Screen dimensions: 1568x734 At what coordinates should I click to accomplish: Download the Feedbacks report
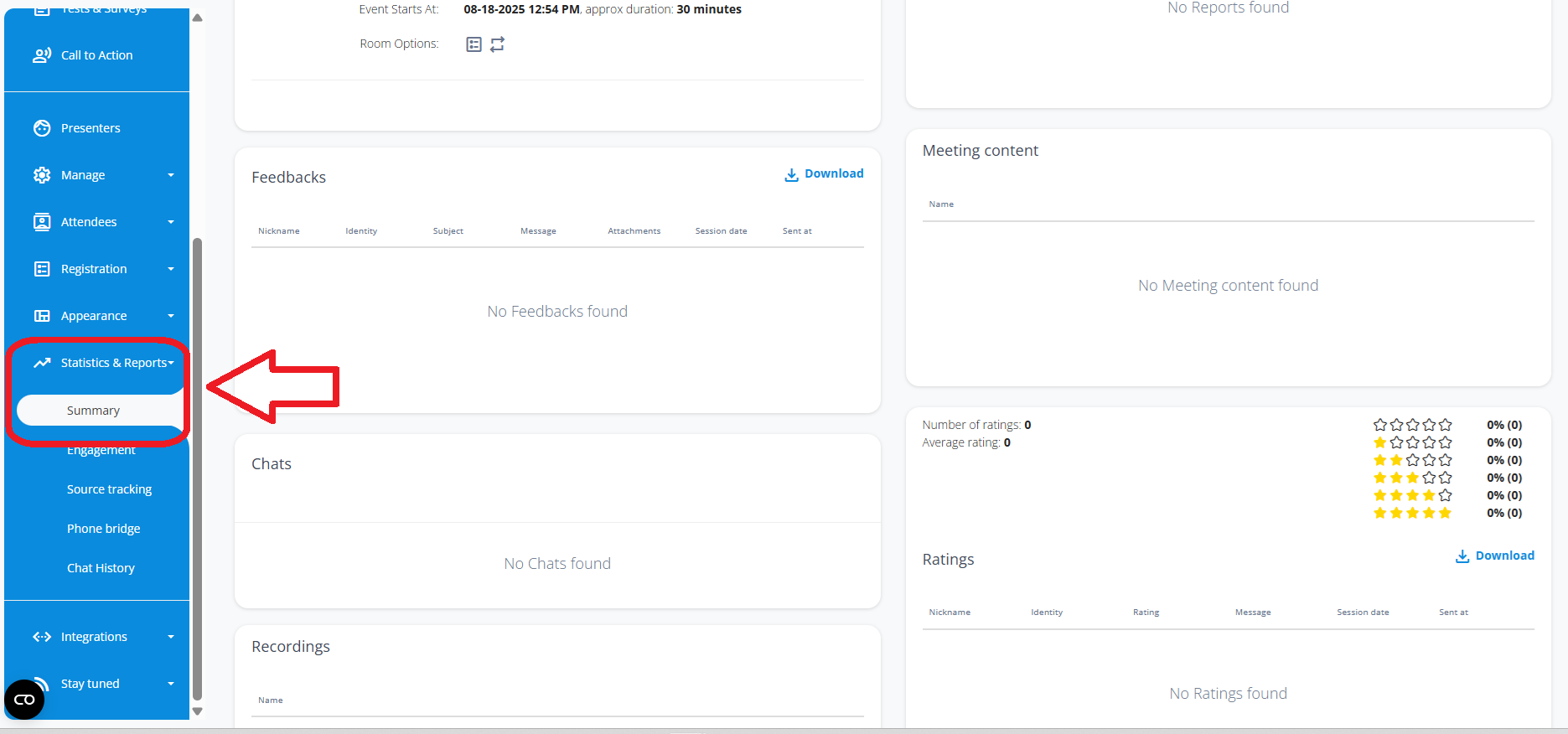coord(824,174)
